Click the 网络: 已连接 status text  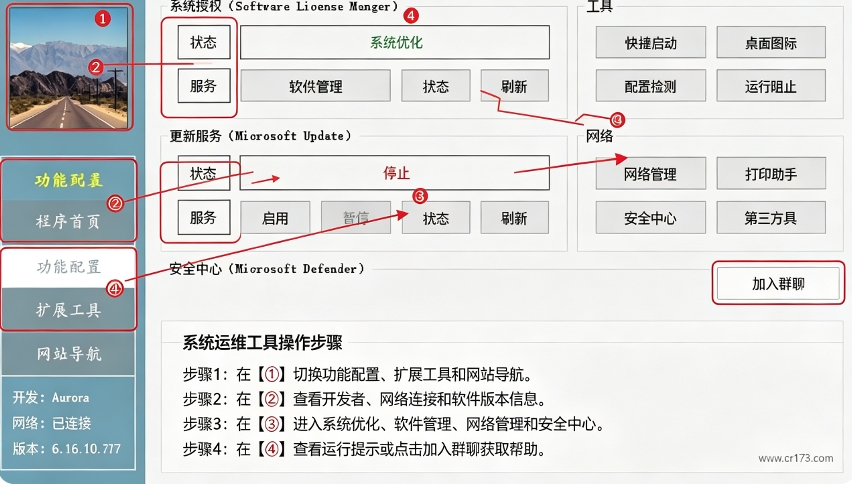(52, 423)
